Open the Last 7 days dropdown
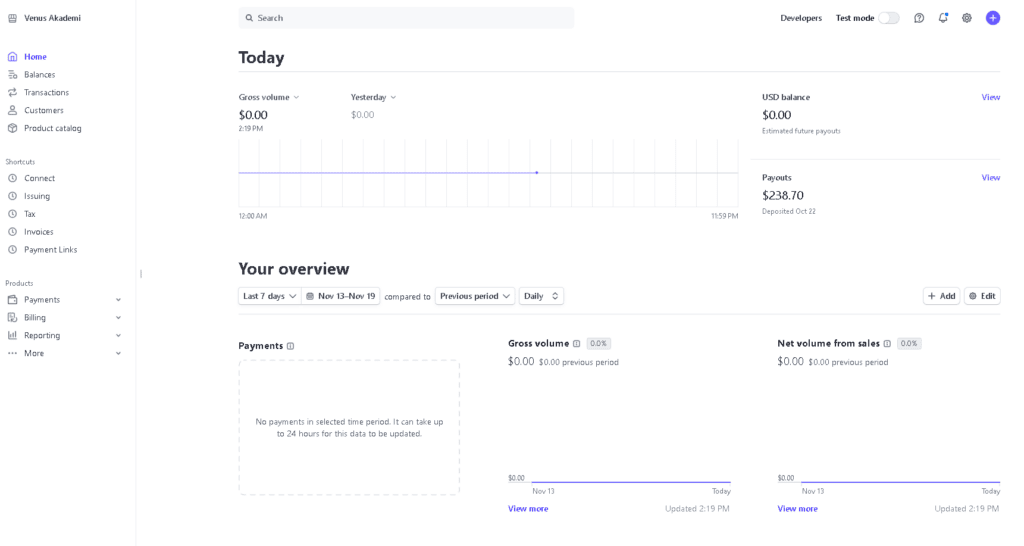The image size is (1024, 546). tap(270, 296)
